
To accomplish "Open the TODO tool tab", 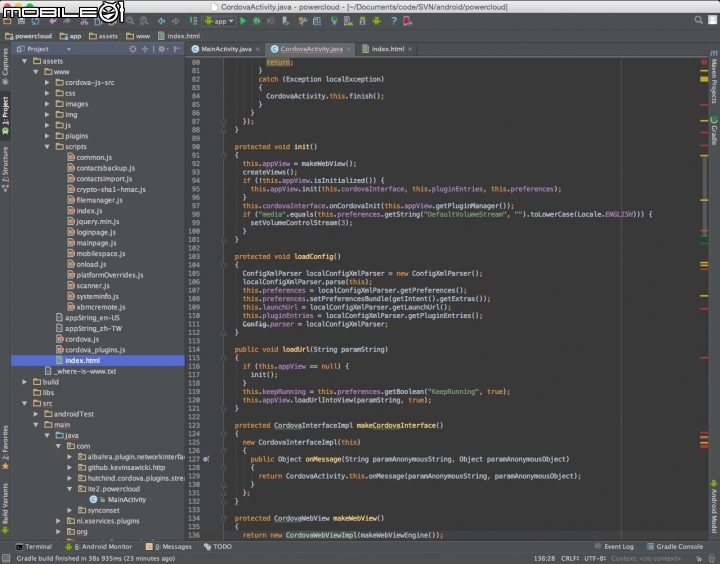I will coord(218,547).
